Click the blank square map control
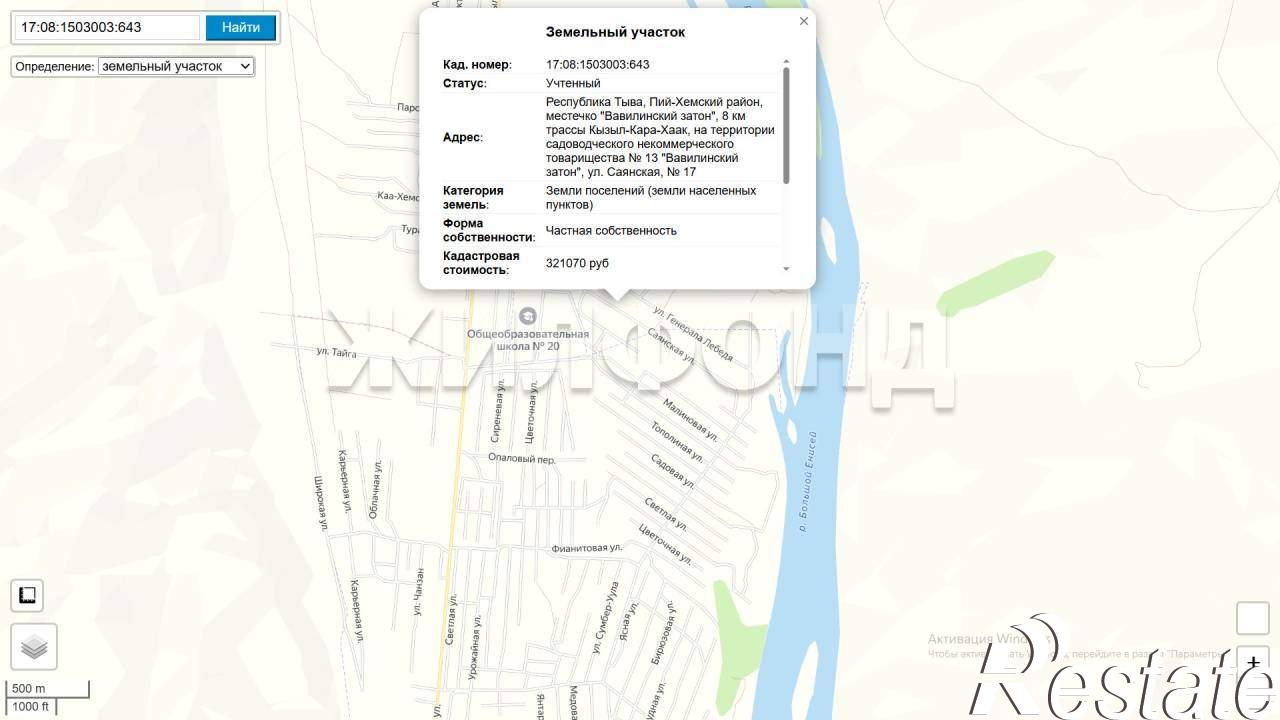This screenshot has width=1280, height=720. pyautogui.click(x=1253, y=618)
